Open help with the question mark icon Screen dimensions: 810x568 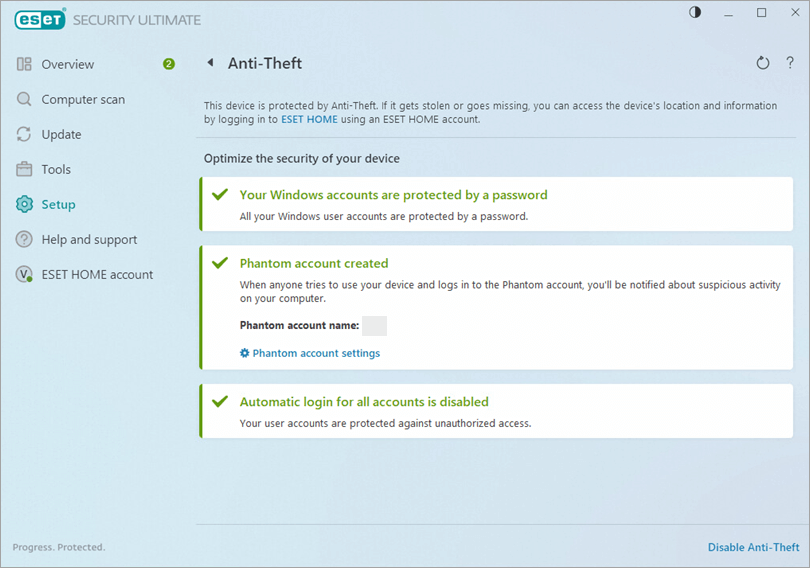[x=790, y=63]
